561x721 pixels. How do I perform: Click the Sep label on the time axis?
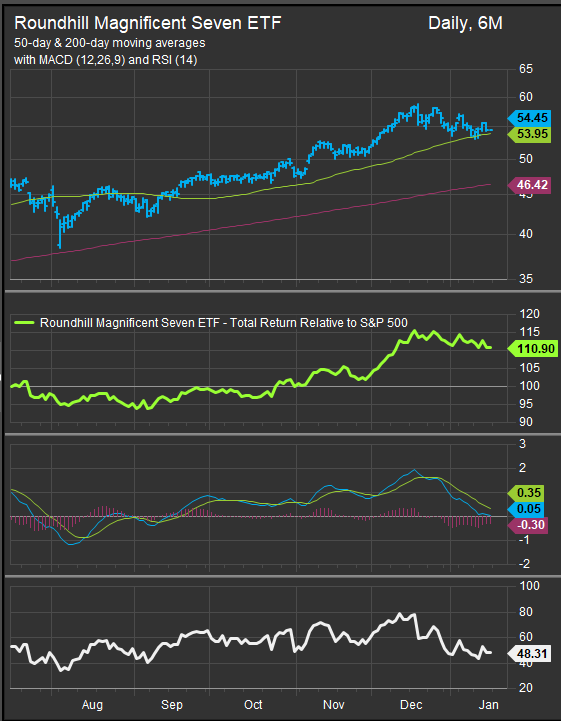click(x=172, y=704)
